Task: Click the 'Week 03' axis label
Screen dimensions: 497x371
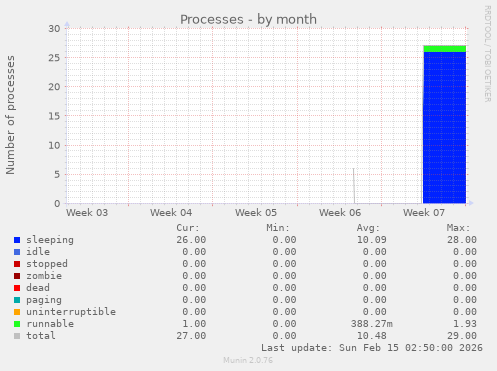Action: [x=87, y=213]
